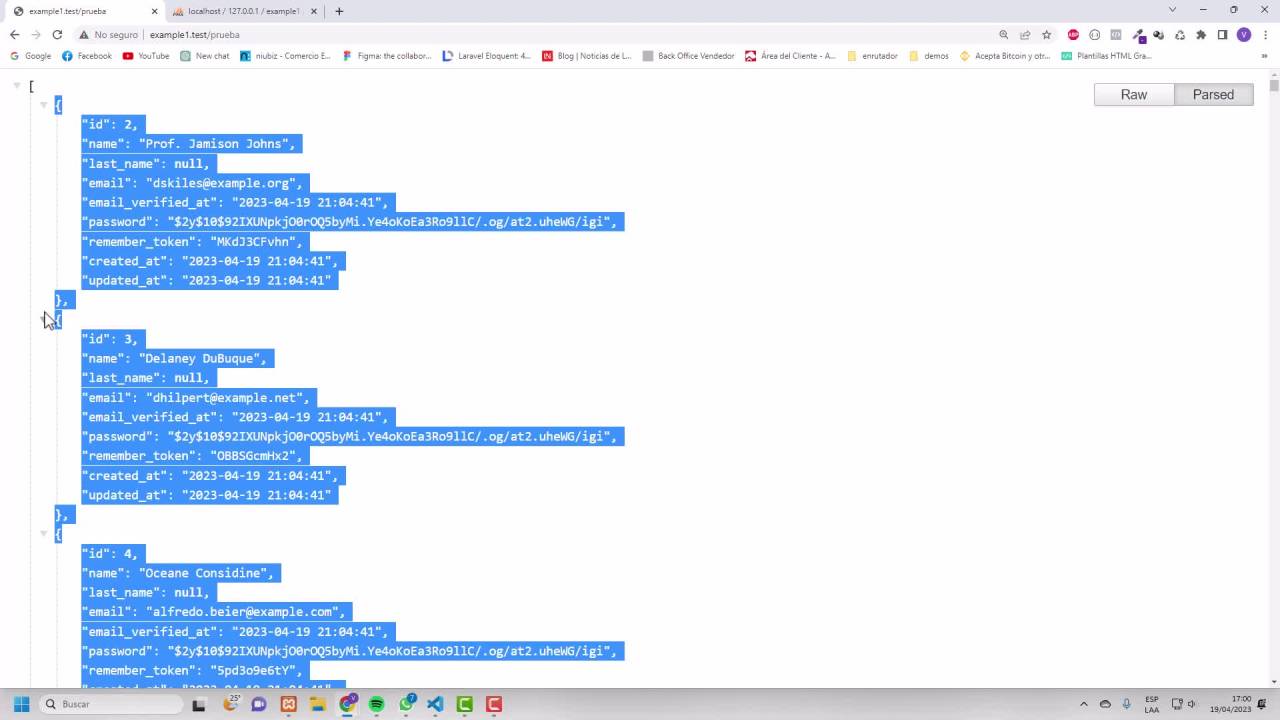Open WhatsApp from the taskbar
This screenshot has width=1280, height=720.
(406, 704)
